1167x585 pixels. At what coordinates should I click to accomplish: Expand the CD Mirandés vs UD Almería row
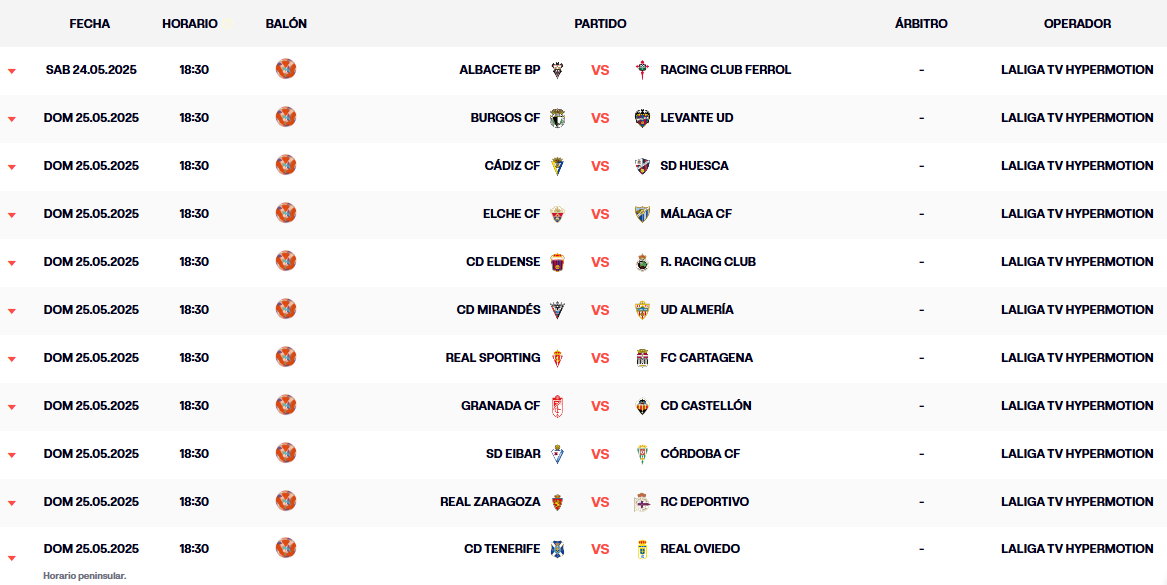pyautogui.click(x=12, y=311)
